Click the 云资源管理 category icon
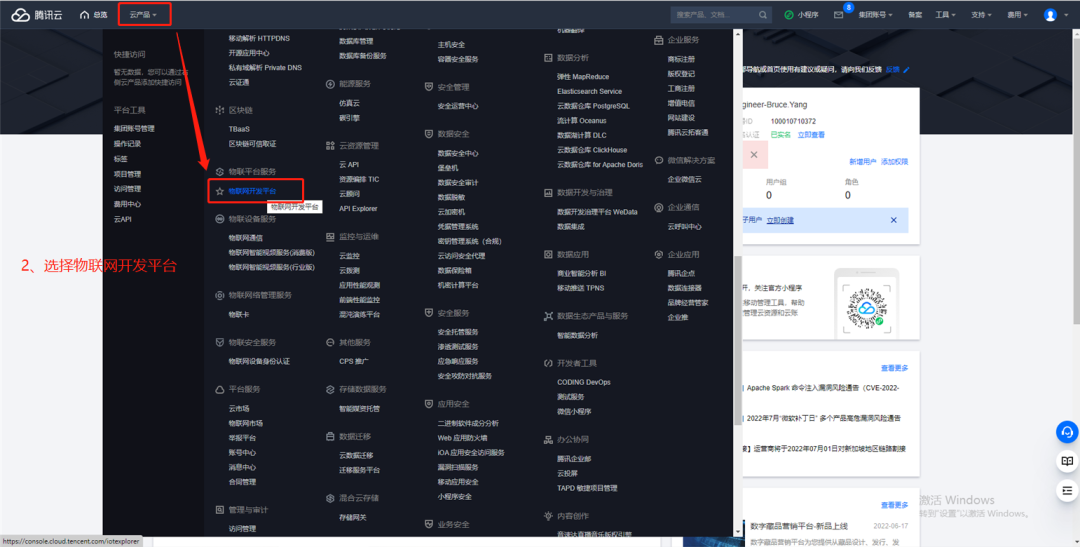 tap(330, 146)
